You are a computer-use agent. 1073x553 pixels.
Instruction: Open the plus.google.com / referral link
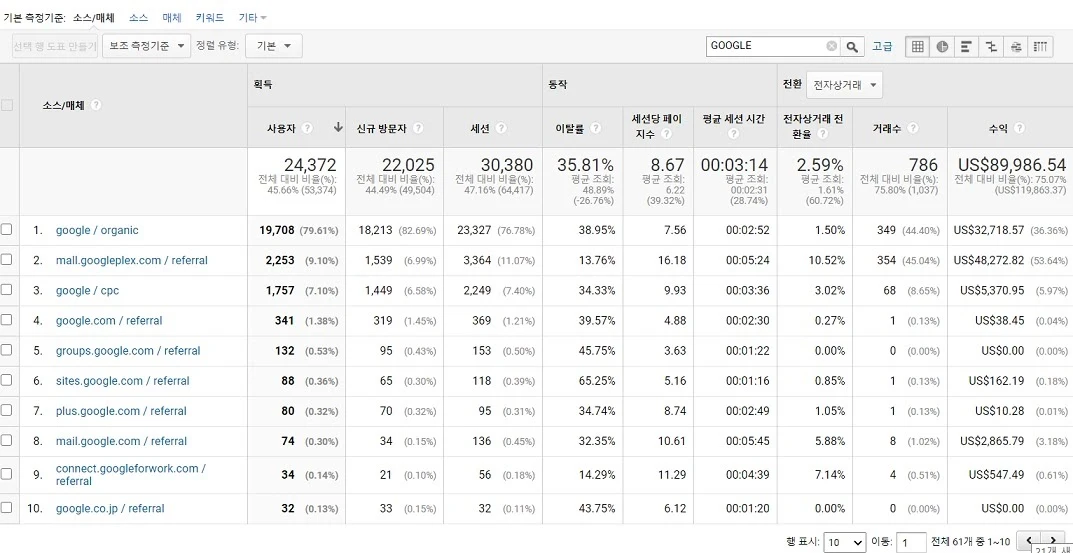(x=121, y=411)
